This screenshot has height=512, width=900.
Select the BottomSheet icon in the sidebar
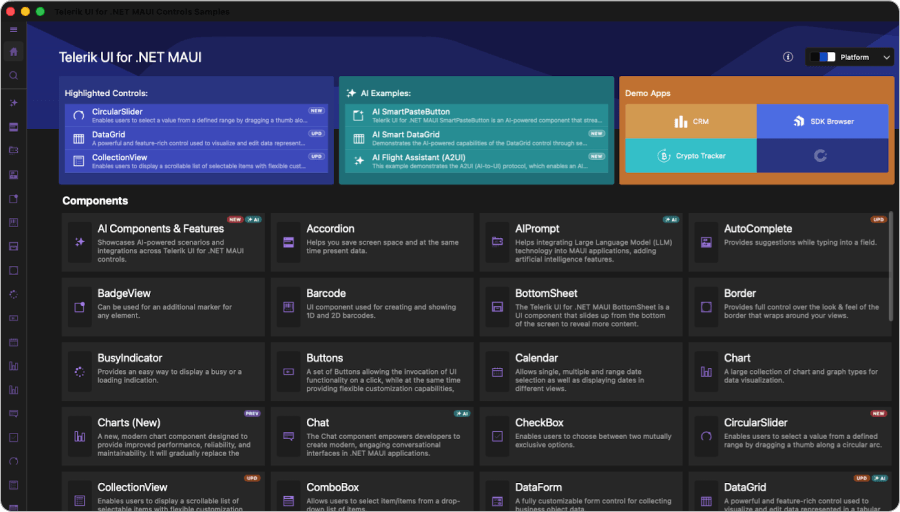click(14, 246)
